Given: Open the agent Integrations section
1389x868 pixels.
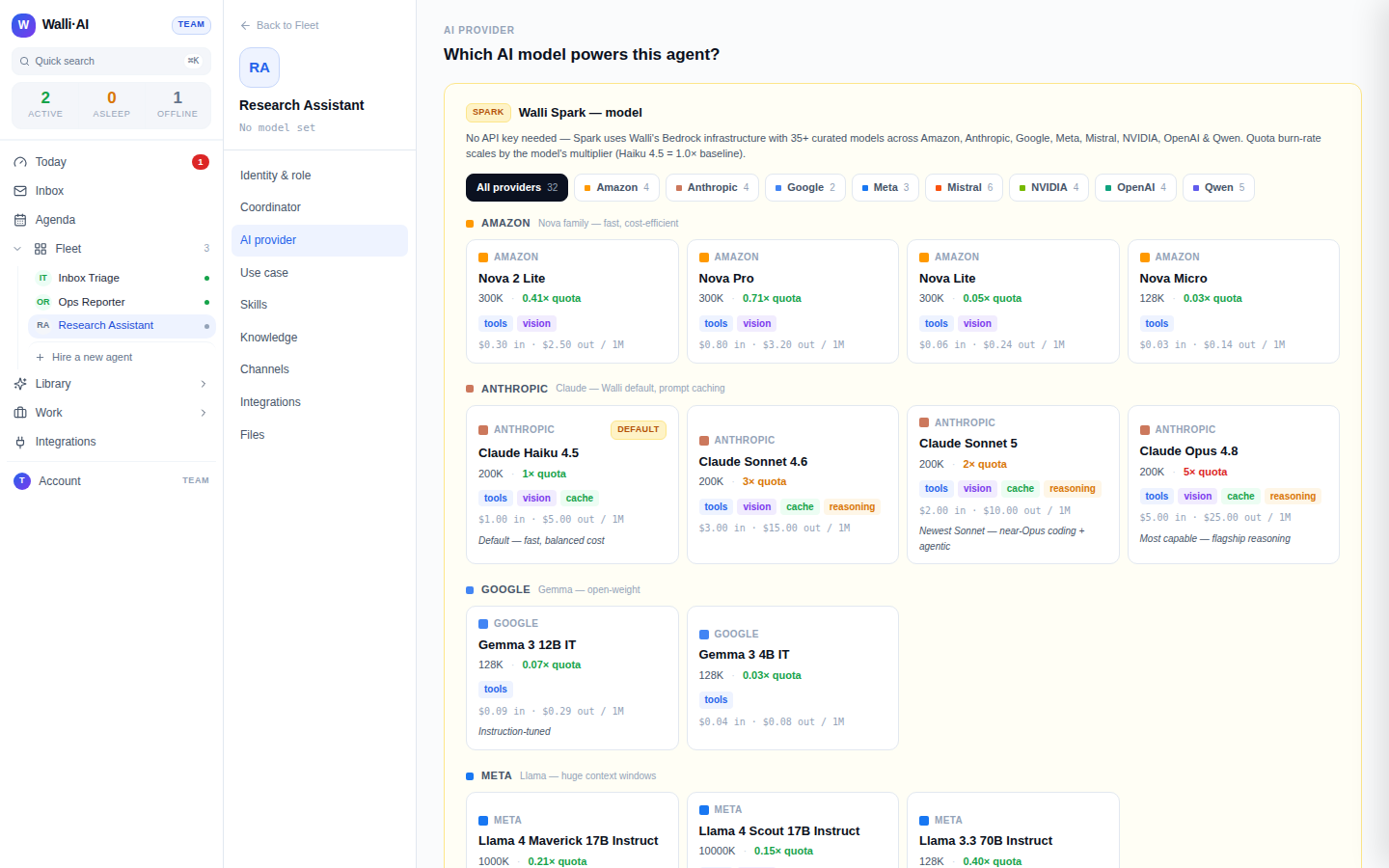Looking at the screenshot, I should coord(319,402).
